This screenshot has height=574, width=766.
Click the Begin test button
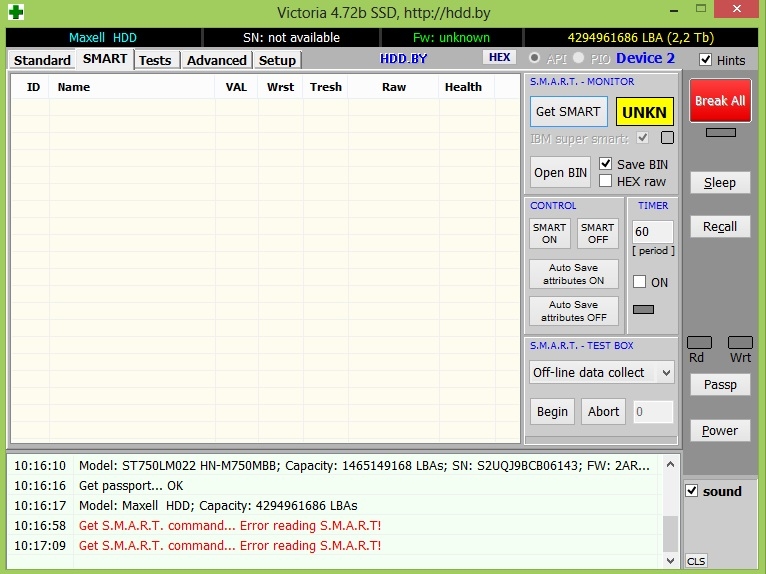553,412
